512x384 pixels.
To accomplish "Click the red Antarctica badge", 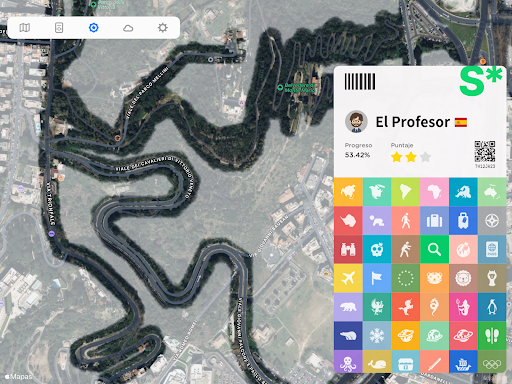I will pos(348,221).
